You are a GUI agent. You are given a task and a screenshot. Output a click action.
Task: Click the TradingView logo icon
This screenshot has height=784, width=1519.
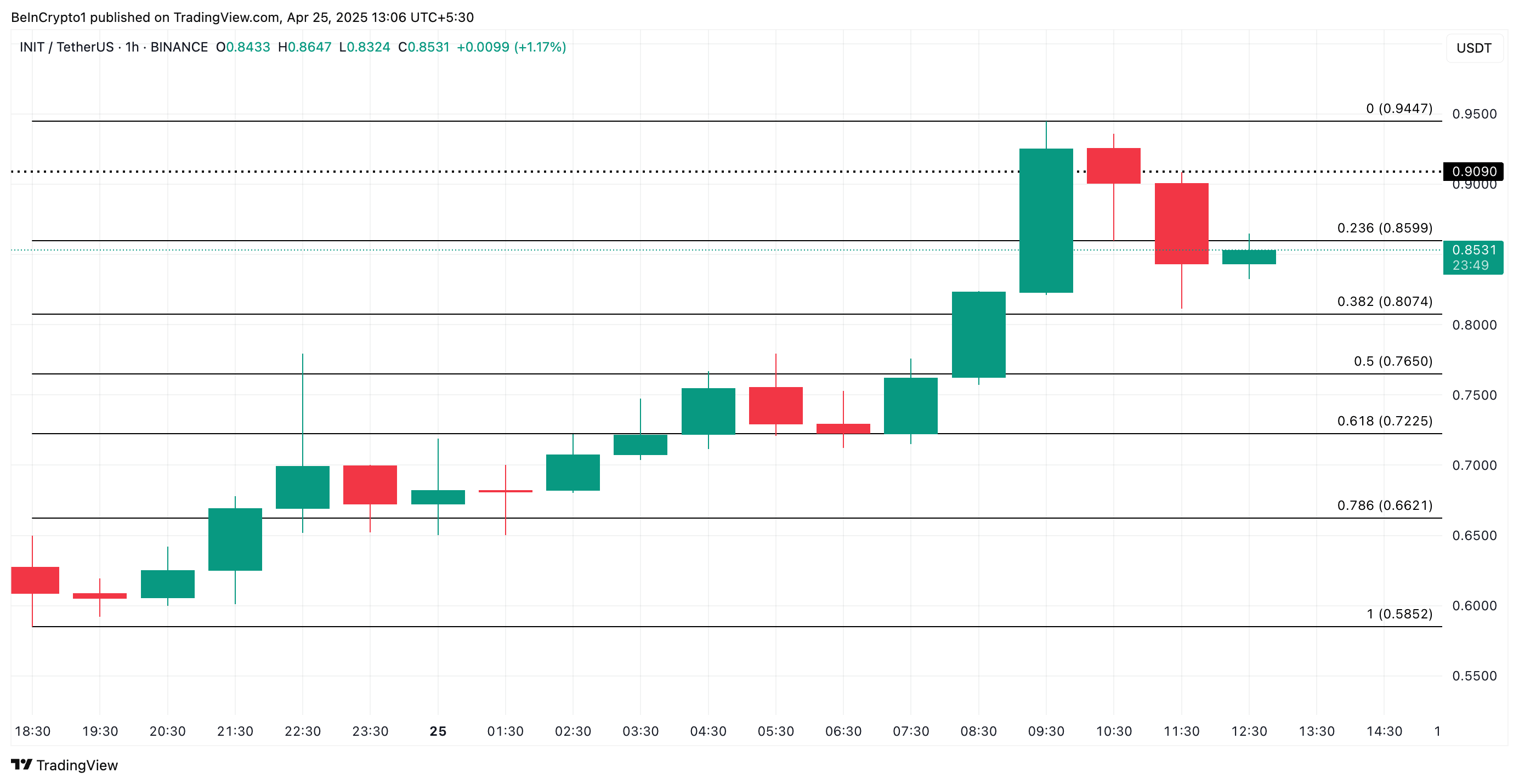[21, 765]
